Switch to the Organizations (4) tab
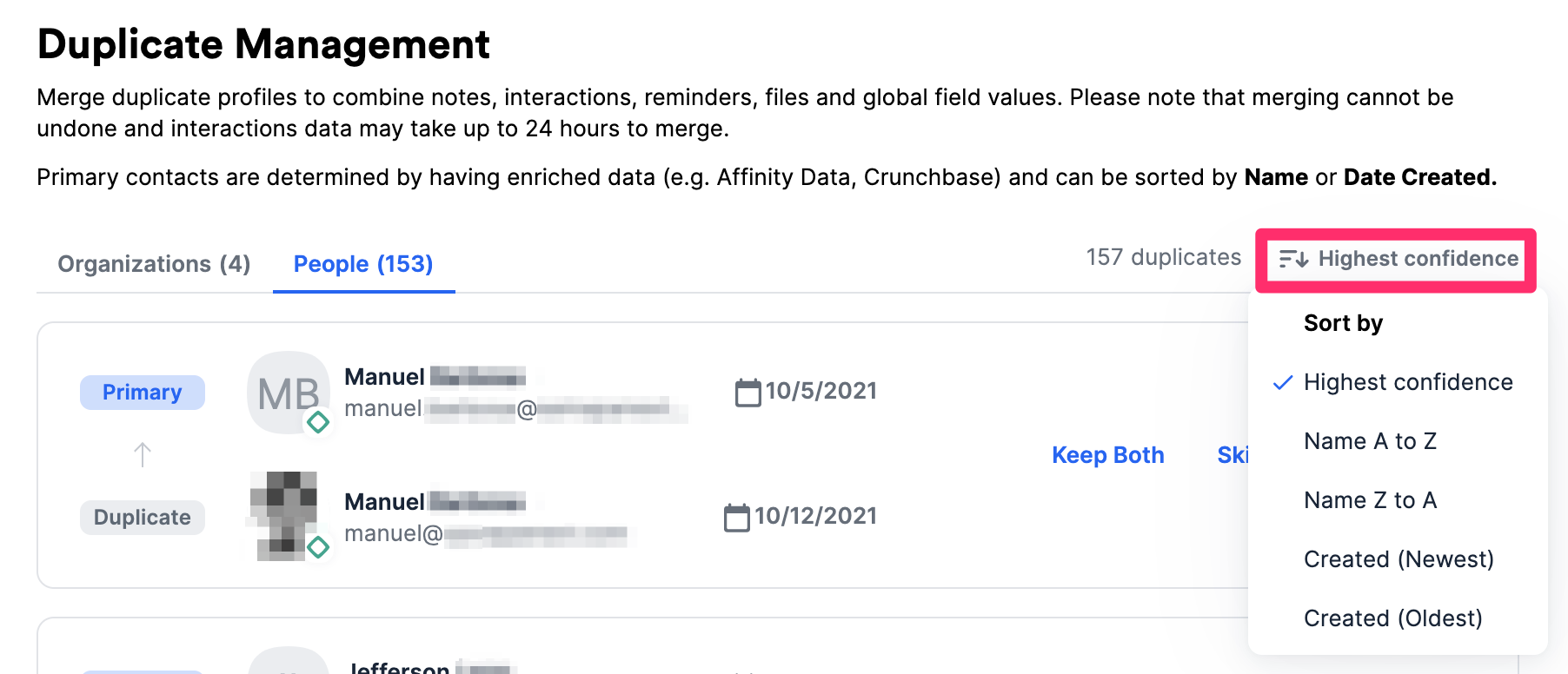Image resolution: width=1568 pixels, height=674 pixels. [154, 264]
